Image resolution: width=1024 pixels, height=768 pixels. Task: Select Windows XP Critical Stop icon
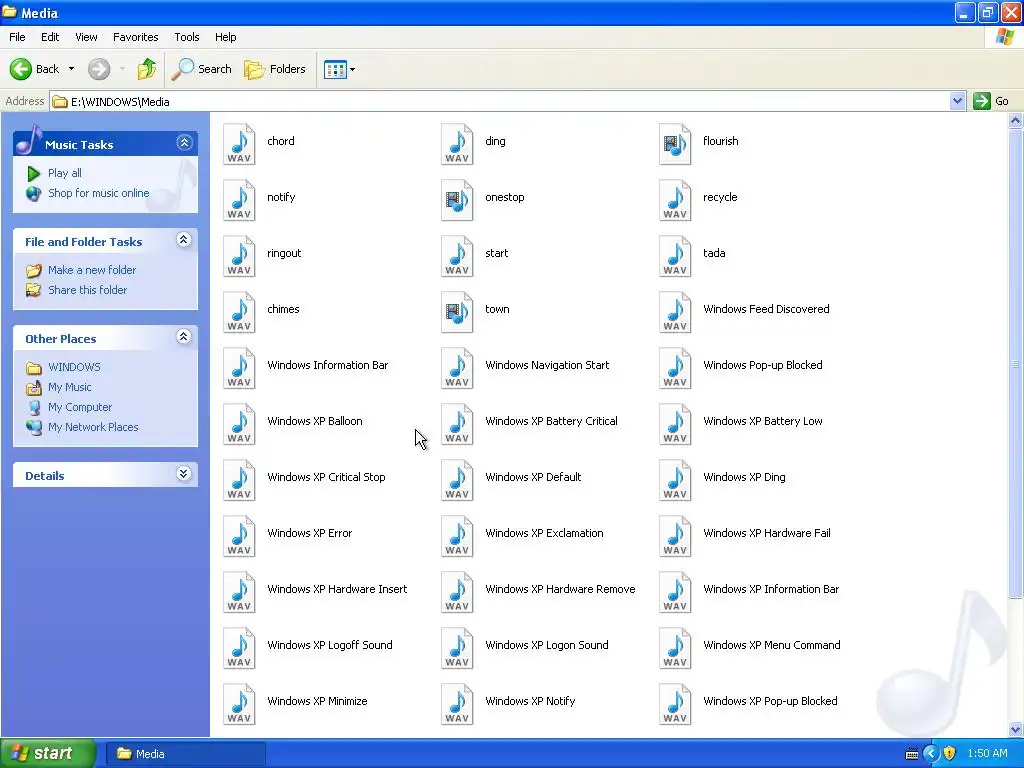coord(239,481)
